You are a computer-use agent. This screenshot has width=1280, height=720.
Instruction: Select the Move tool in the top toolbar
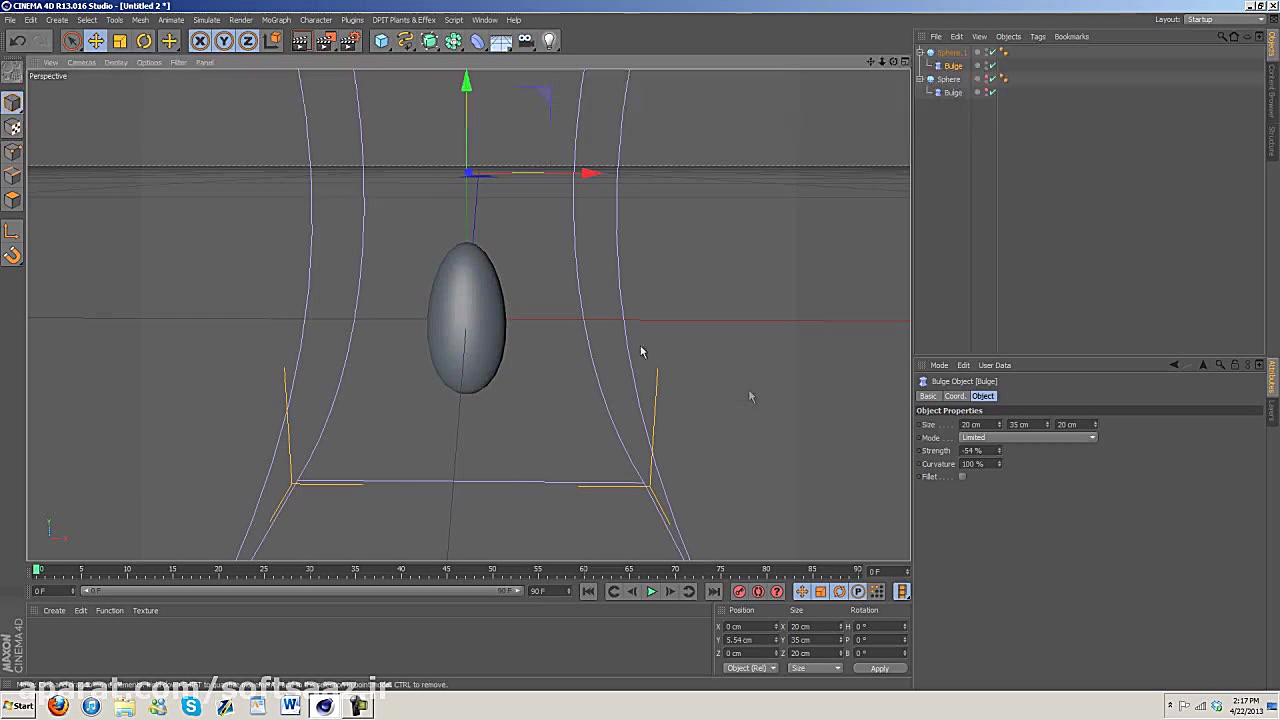click(x=96, y=41)
